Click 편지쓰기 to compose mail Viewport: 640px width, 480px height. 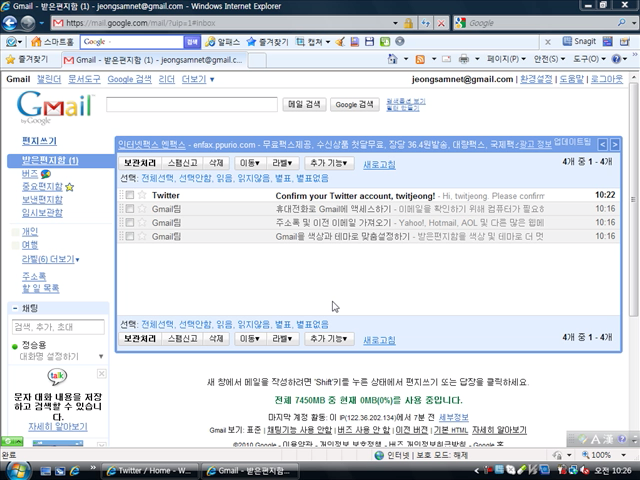(x=39, y=141)
